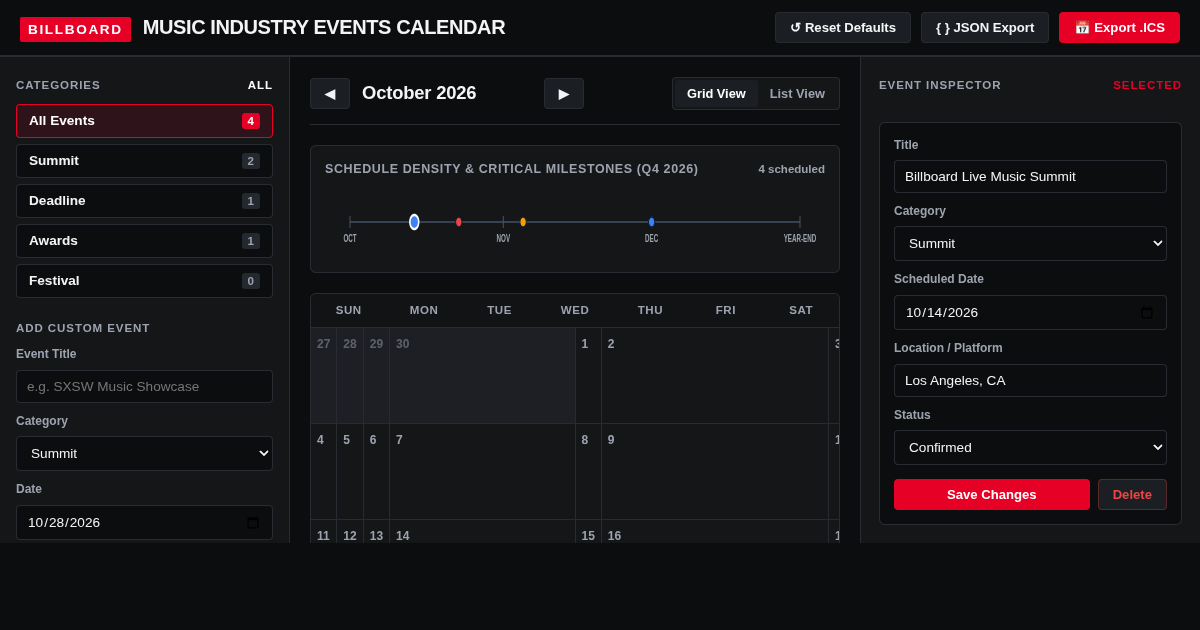Click the Scheduled Date field 10/14/2026
Screen dimensions: 1200x630
click(1030, 312)
